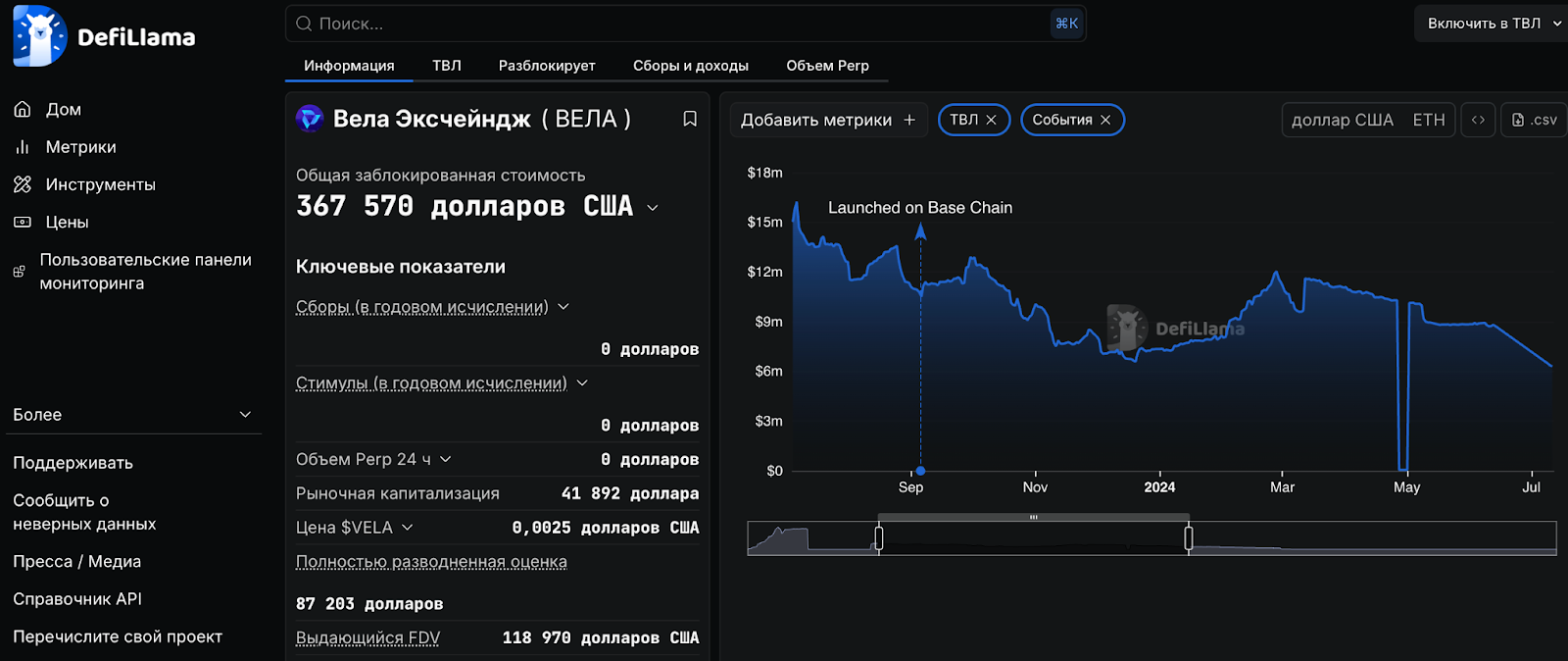Click the left handle of chart range slider
This screenshot has height=661, width=1568.
pyautogui.click(x=879, y=537)
